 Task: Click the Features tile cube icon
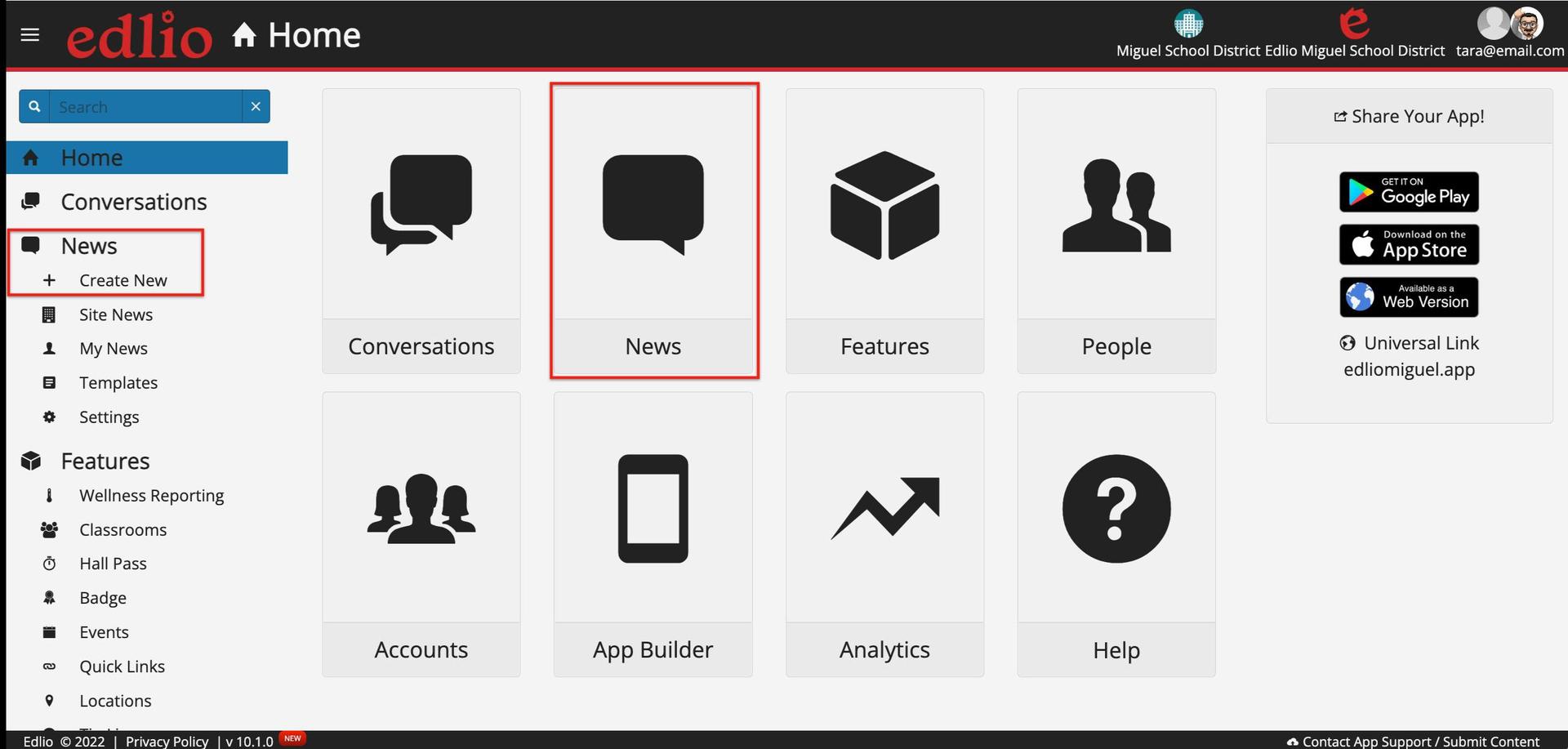(884, 205)
